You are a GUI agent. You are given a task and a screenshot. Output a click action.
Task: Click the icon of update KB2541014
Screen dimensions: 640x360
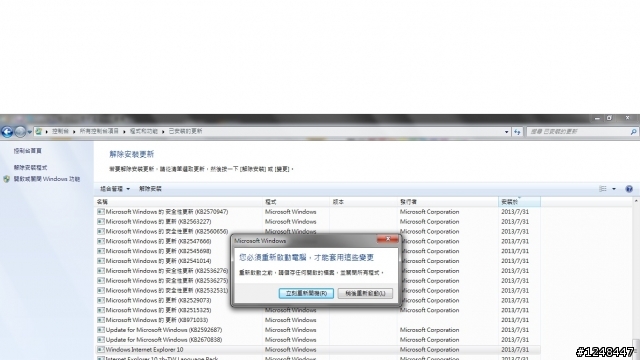(100, 261)
